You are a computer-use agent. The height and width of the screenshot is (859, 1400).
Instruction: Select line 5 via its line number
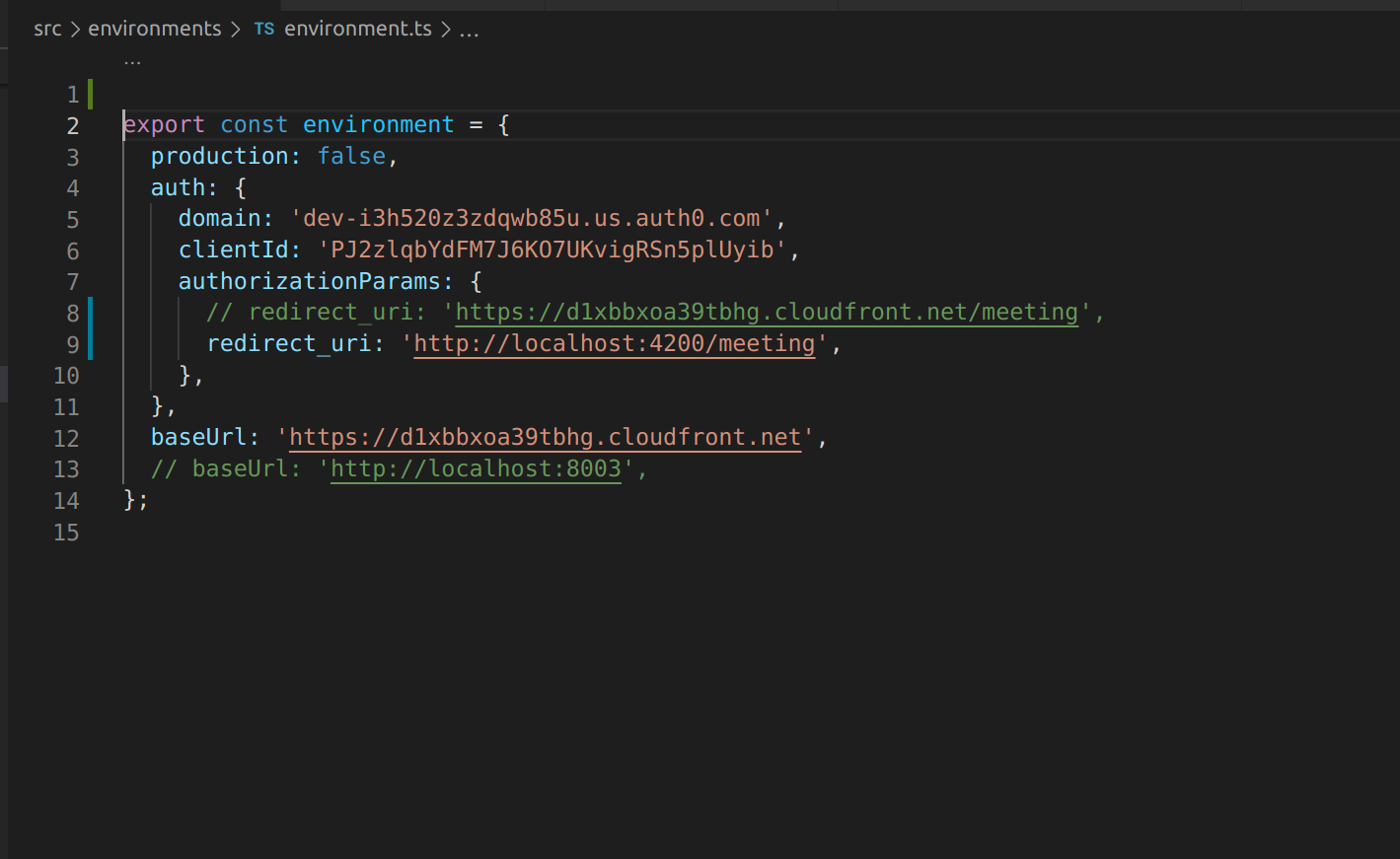point(72,219)
